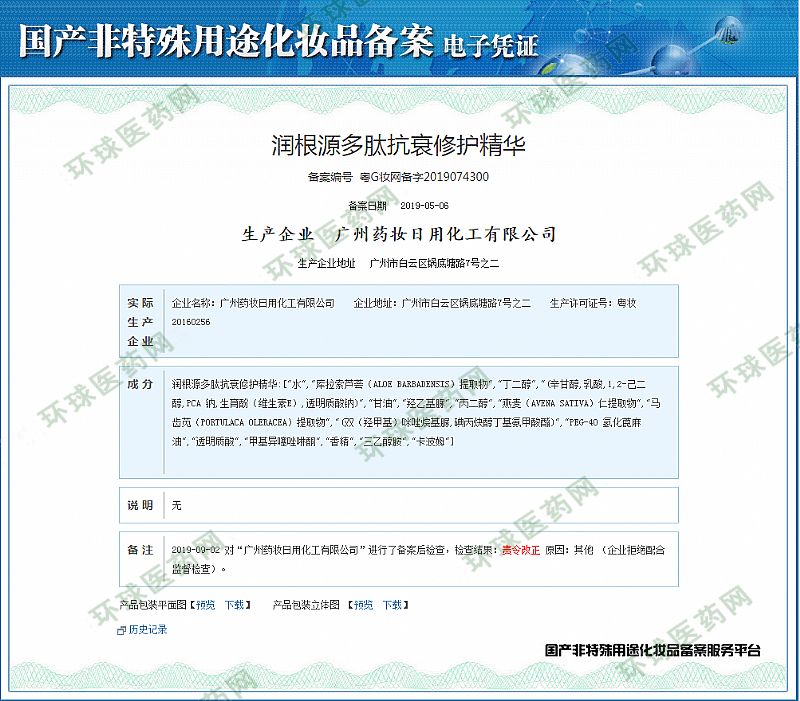Click the 电子凭证 header text
This screenshot has height=701, width=800.
(x=491, y=45)
